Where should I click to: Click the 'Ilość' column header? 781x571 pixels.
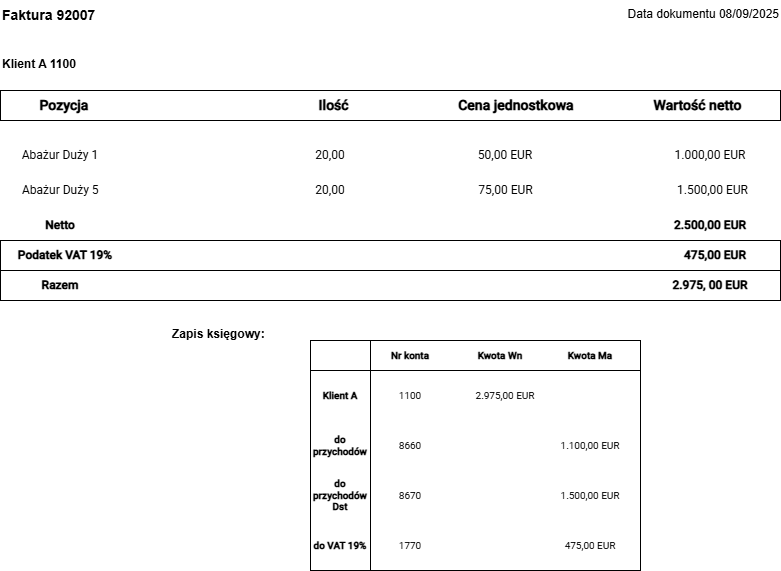[x=333, y=105]
